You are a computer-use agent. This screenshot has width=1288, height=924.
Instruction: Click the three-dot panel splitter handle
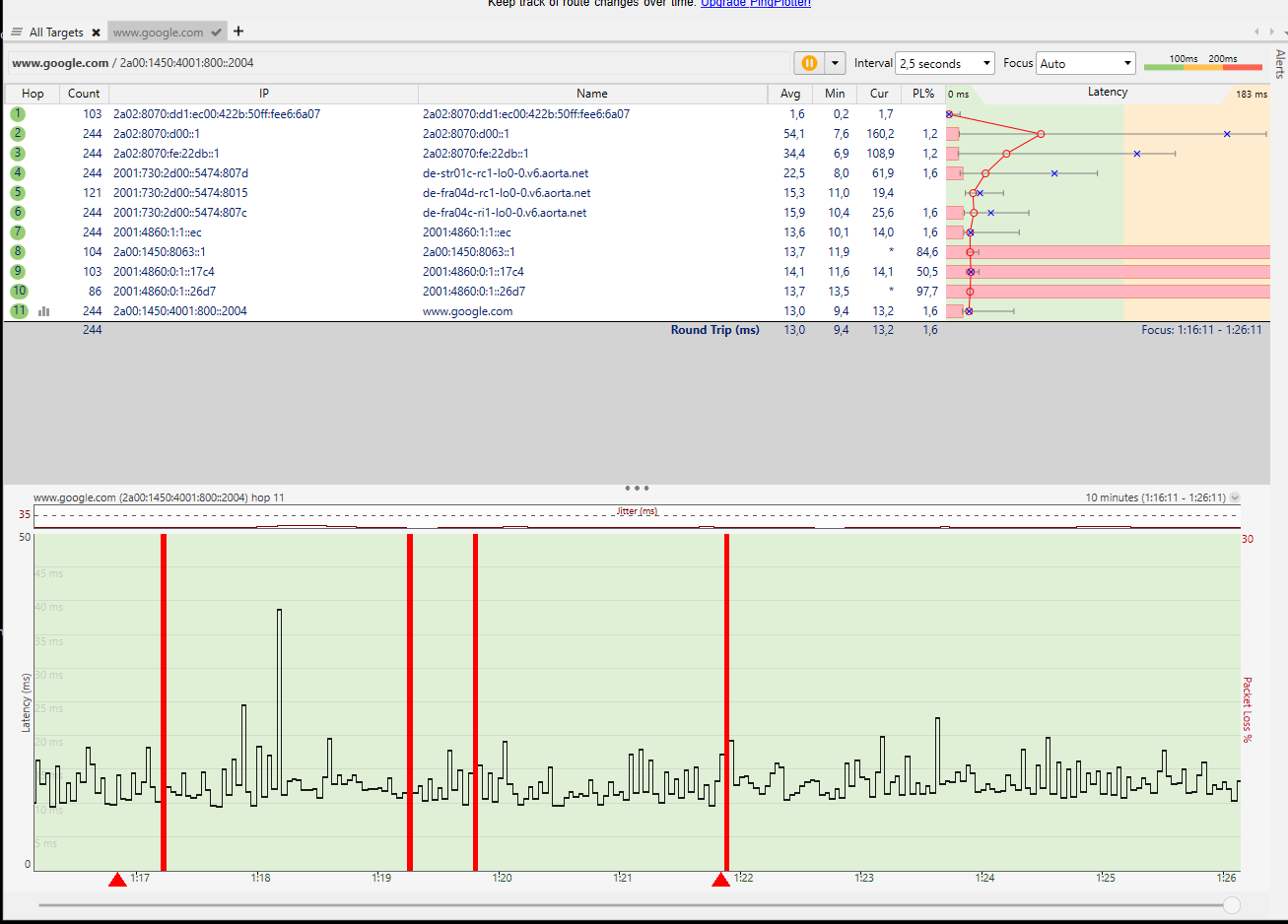(637, 489)
